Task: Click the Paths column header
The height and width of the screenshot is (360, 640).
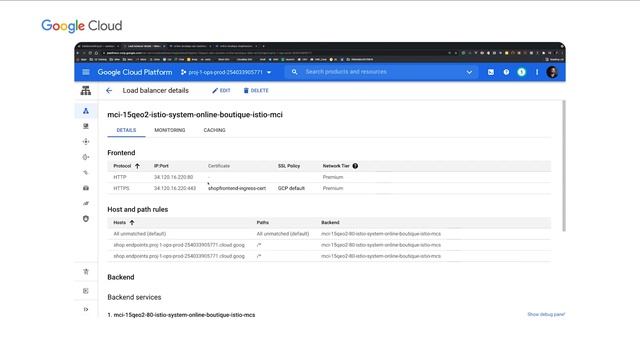Action: [262, 223]
